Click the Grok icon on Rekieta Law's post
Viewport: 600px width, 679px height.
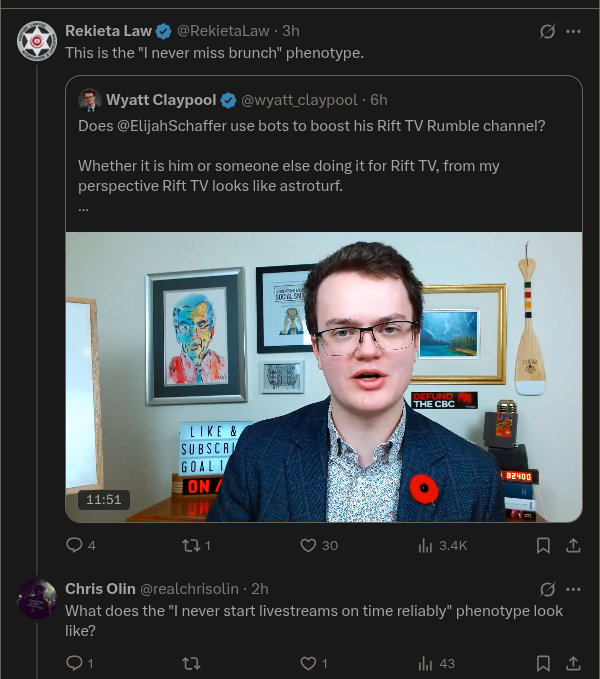click(548, 31)
